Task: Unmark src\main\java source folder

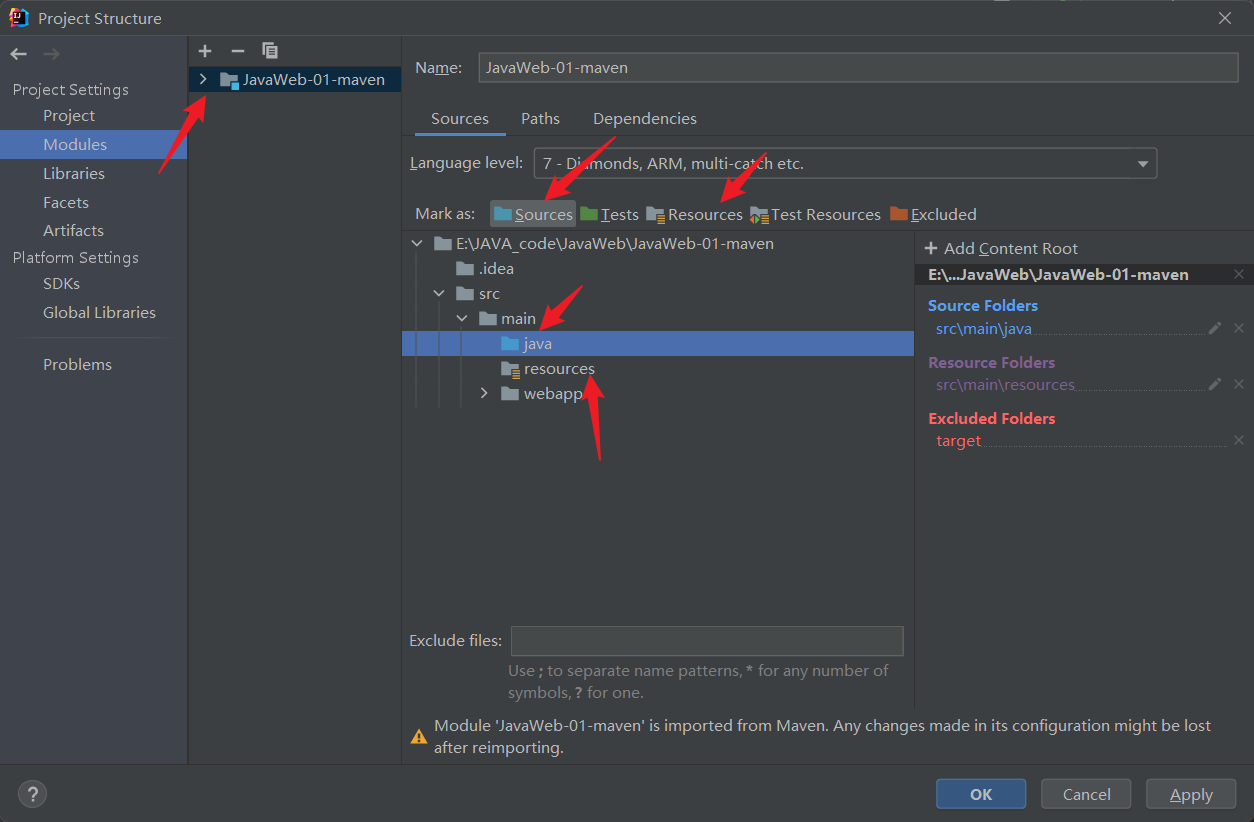Action: pyautogui.click(x=1239, y=328)
